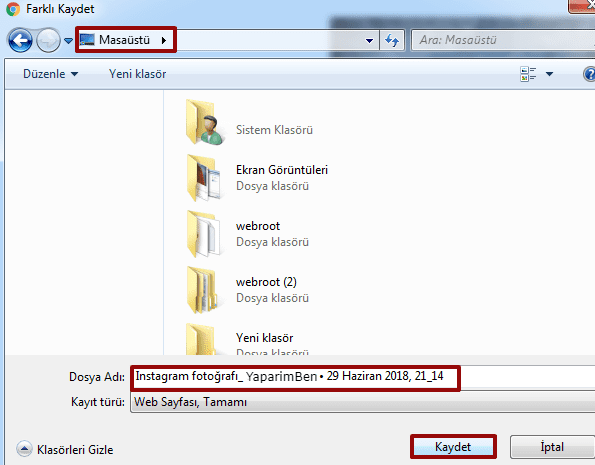Select the webroot folder
The width and height of the screenshot is (595, 465).
247,234
